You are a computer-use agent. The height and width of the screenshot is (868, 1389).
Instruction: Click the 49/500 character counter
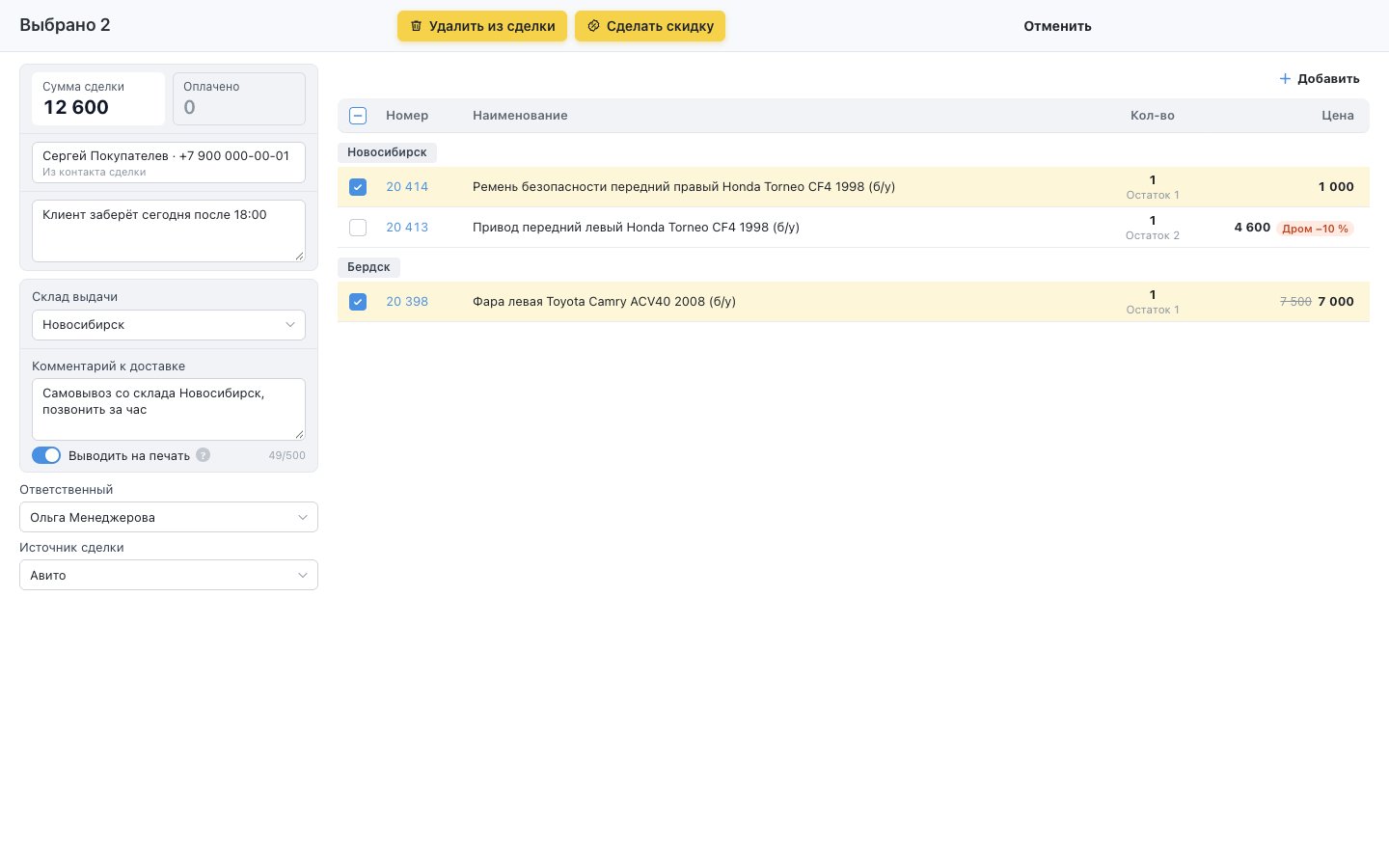click(286, 455)
